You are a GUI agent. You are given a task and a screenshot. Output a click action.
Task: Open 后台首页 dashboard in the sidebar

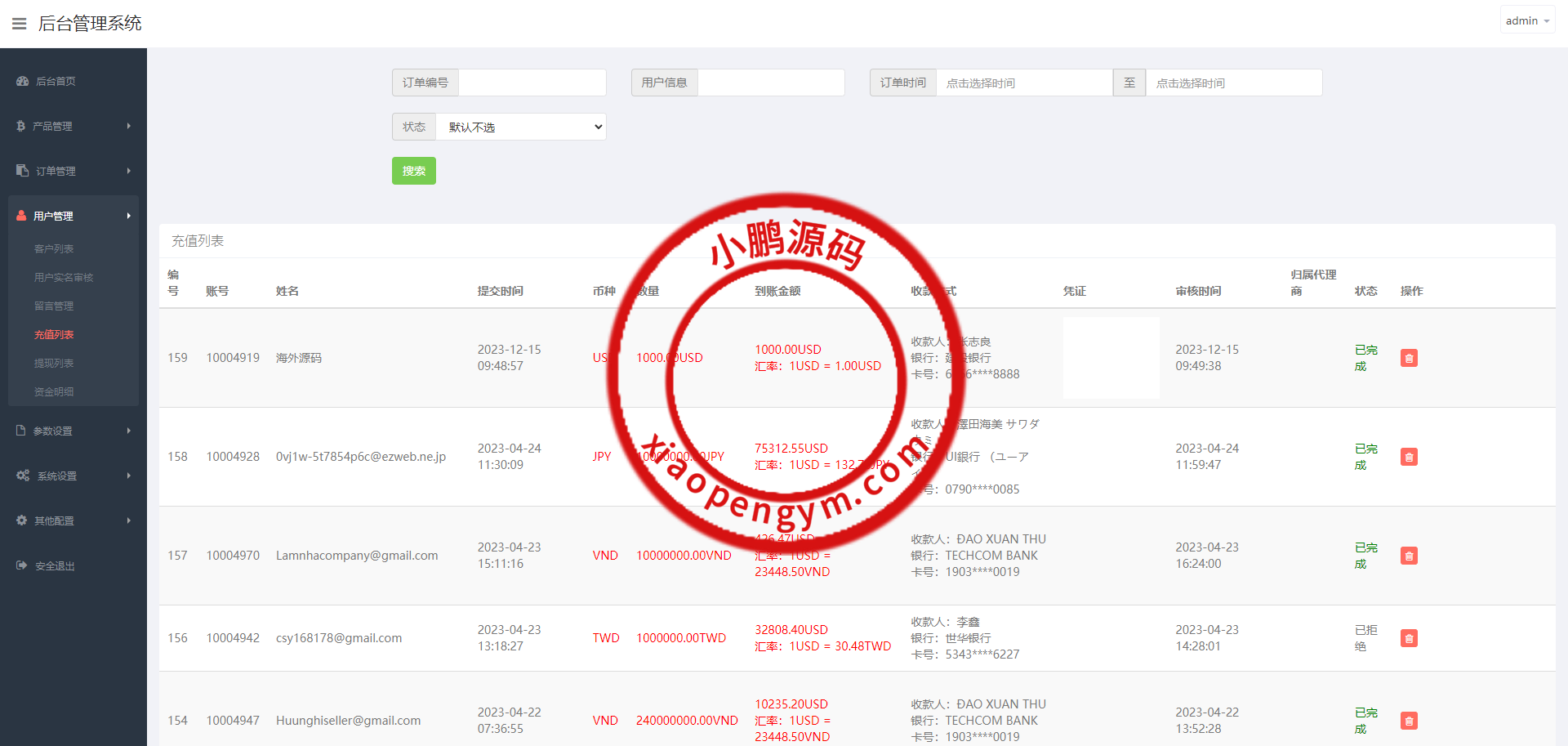[56, 82]
